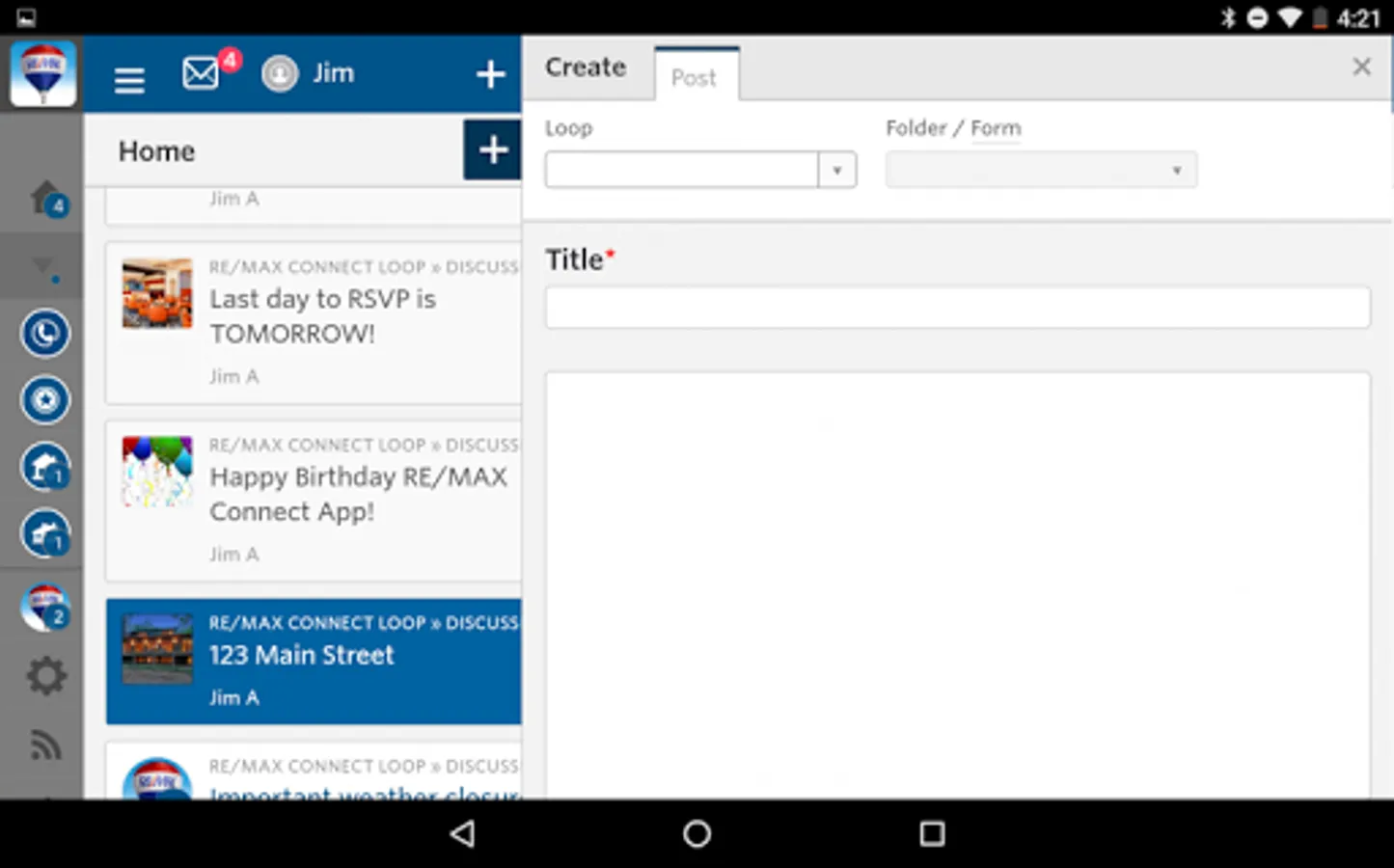This screenshot has height=868, width=1394.
Task: Click 'Jim A' under the 123 Main Street post
Action: [x=234, y=697]
